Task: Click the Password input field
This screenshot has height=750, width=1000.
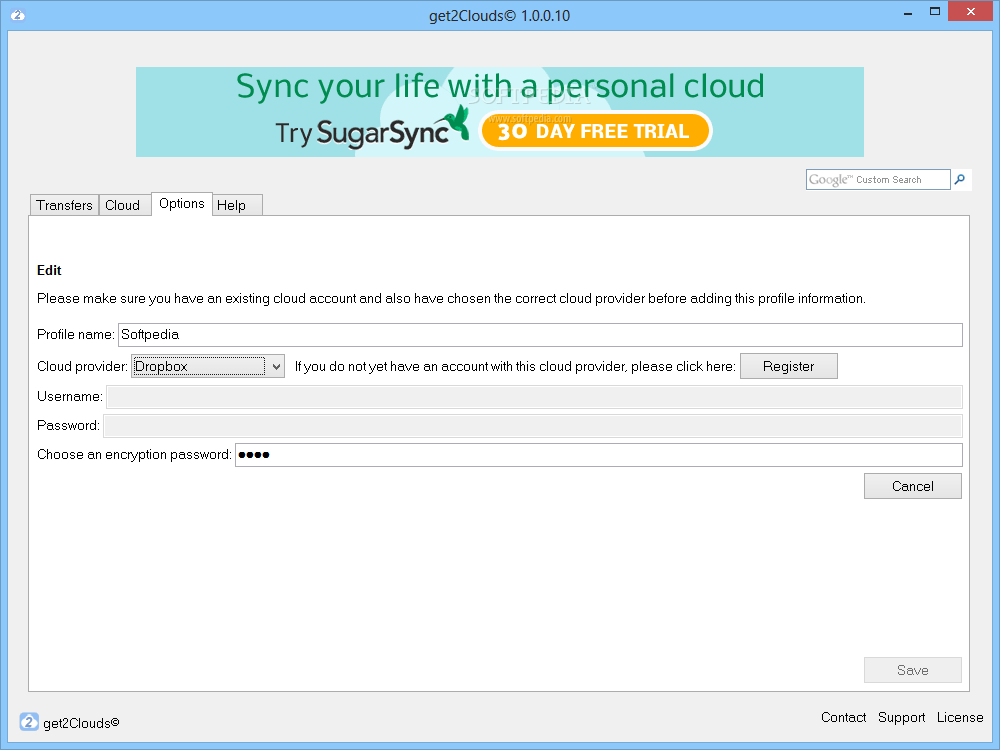Action: pos(533,425)
